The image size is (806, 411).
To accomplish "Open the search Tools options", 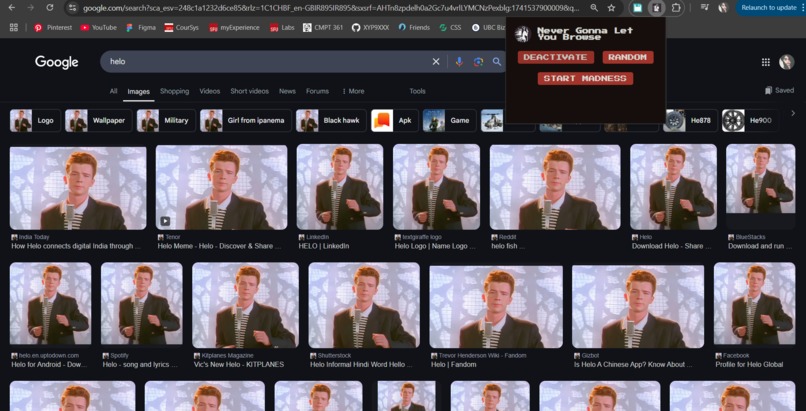I will 417,91.
